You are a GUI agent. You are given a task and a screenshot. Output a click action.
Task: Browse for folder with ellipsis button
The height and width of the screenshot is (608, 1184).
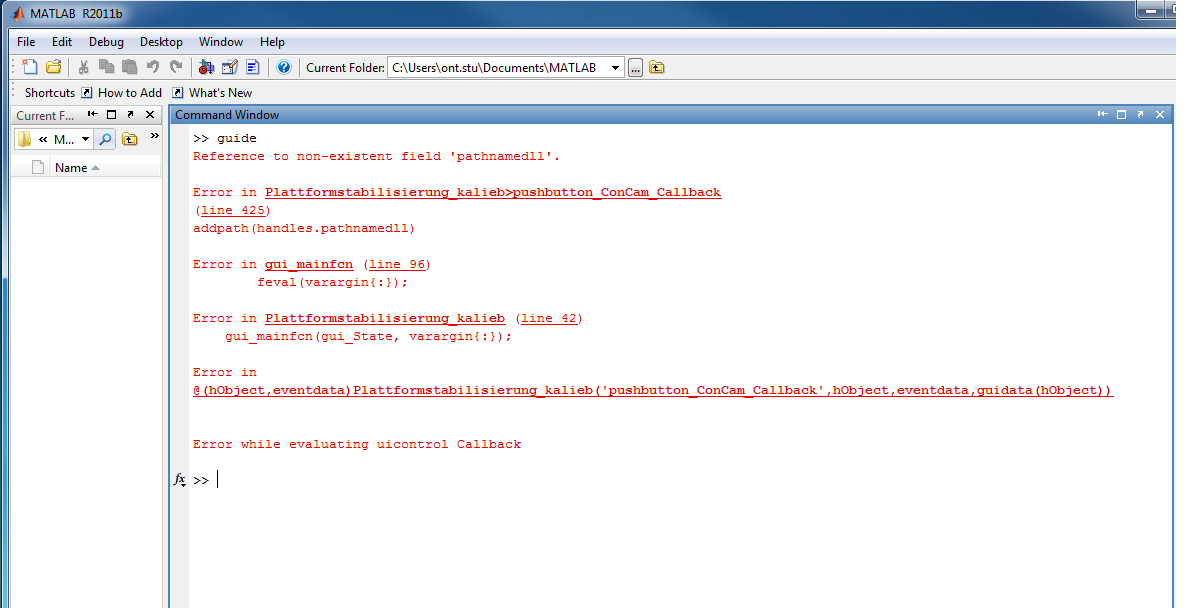pos(635,68)
